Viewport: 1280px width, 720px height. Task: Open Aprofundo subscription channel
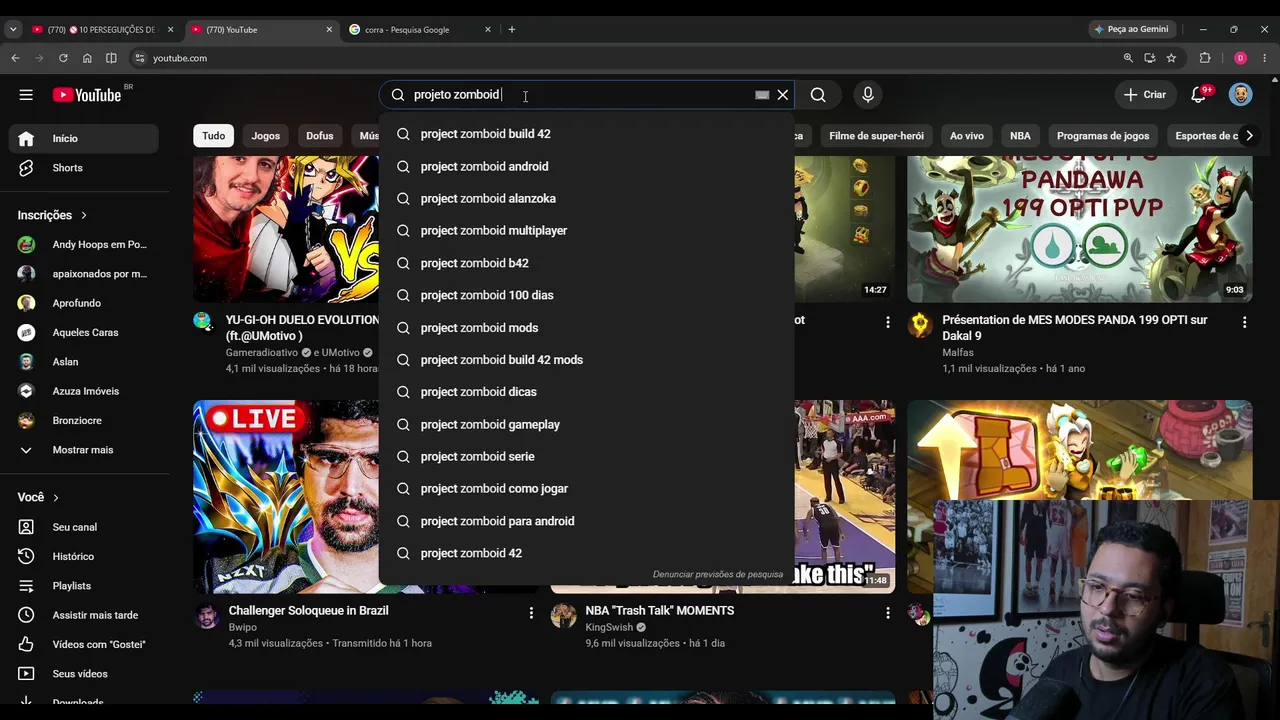click(83, 303)
